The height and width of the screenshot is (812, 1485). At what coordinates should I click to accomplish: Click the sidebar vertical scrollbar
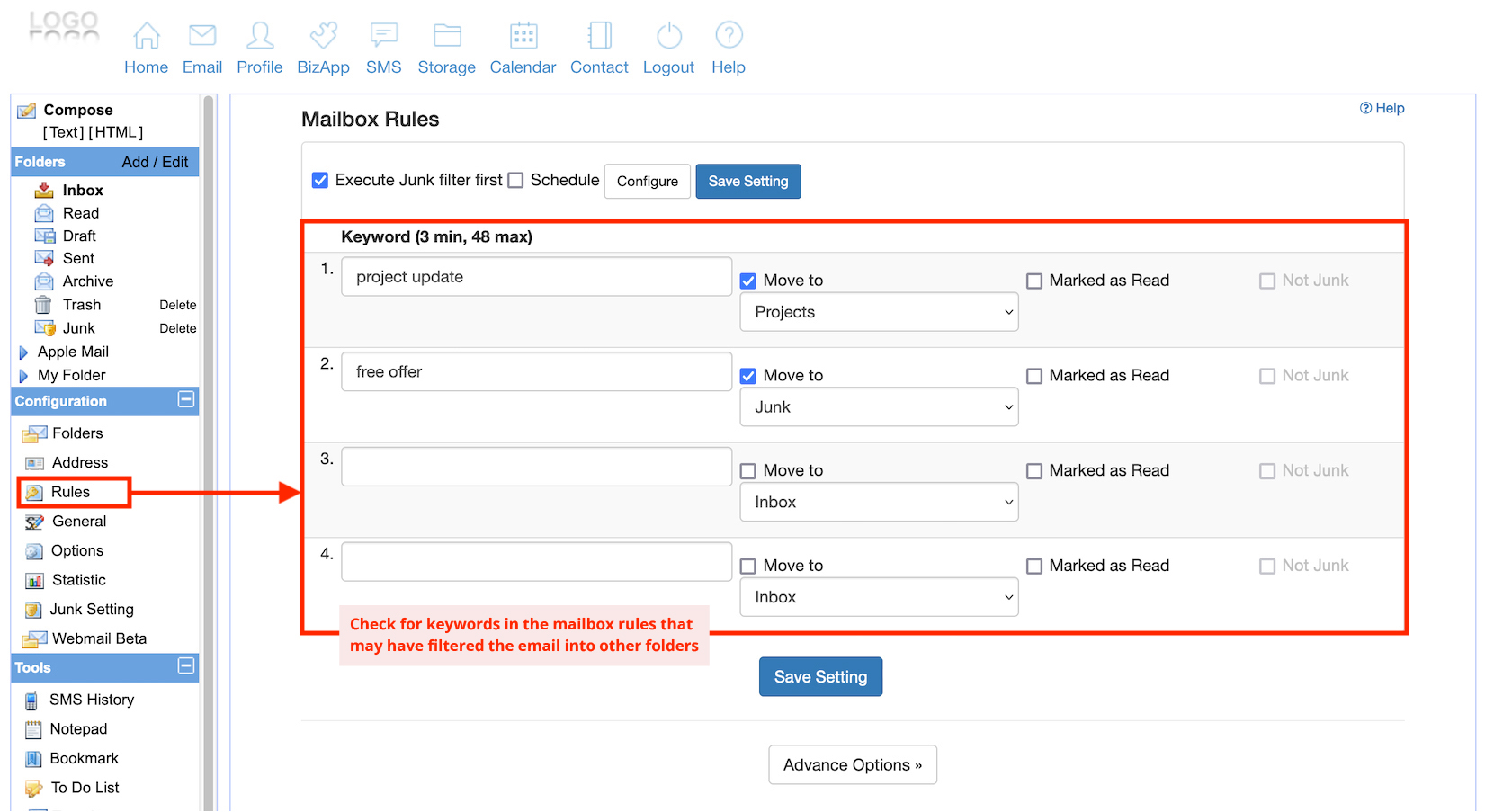point(209,450)
